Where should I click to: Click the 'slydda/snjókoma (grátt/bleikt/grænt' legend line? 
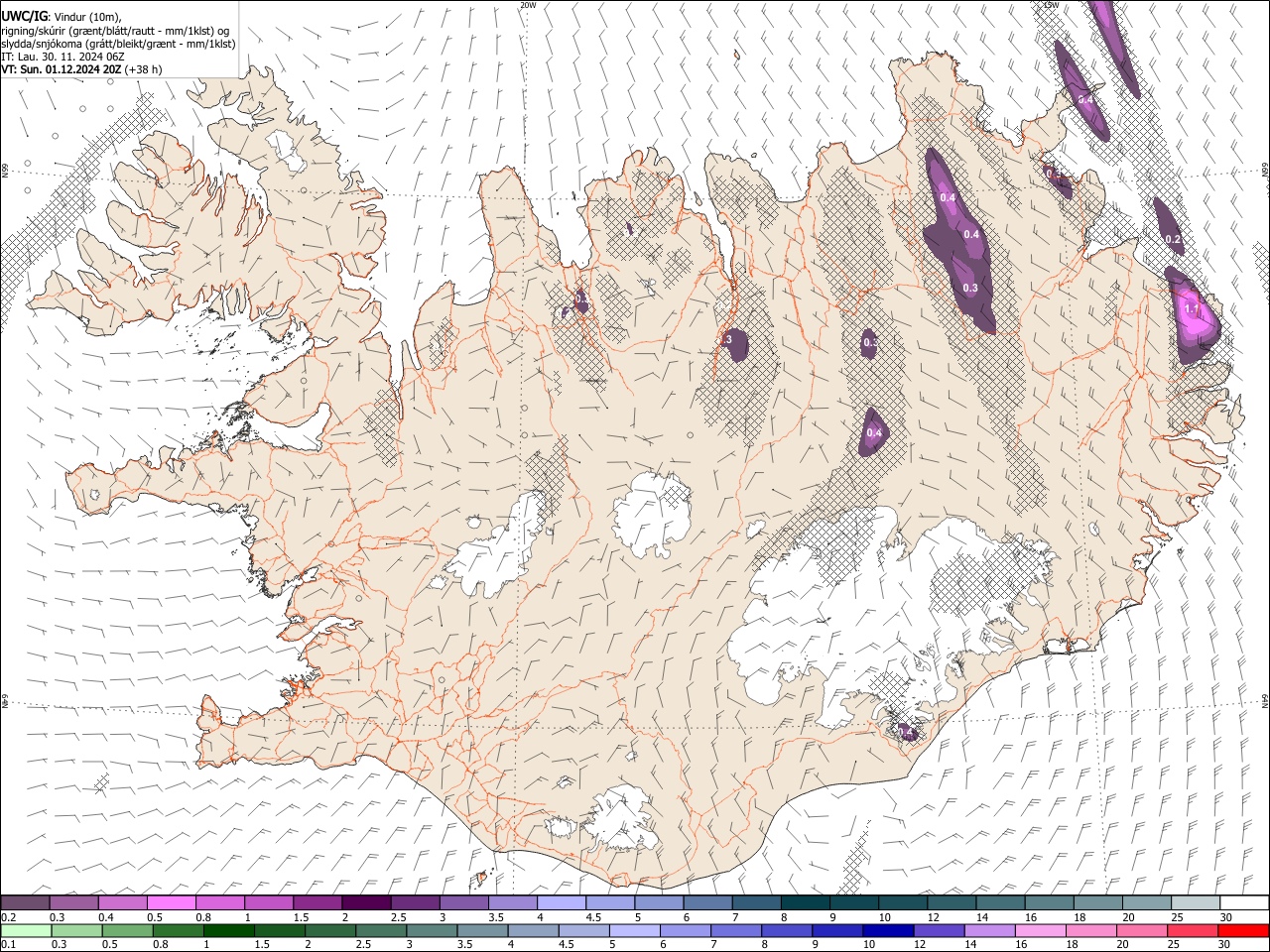point(118,44)
